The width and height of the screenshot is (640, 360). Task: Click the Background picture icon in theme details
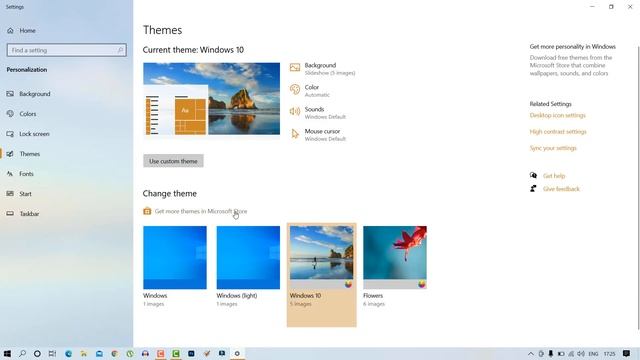point(295,67)
